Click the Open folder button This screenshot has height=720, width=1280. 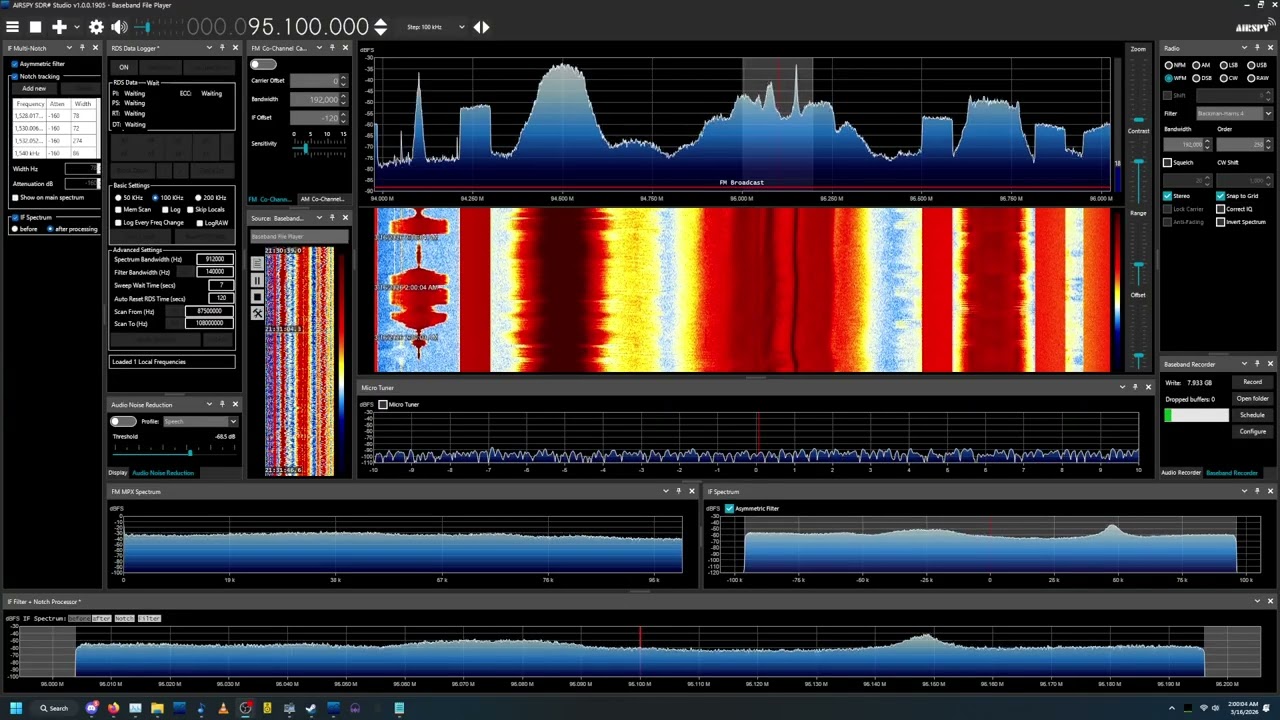point(1252,398)
